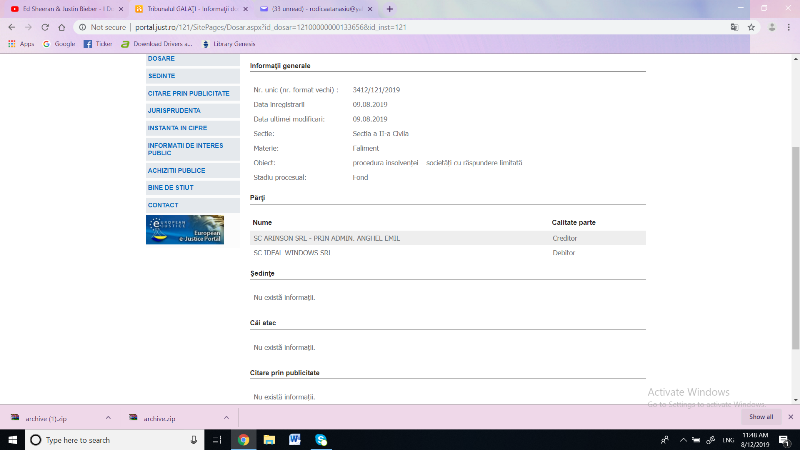Open the ENG language indicator
800x450 pixels.
click(728, 440)
